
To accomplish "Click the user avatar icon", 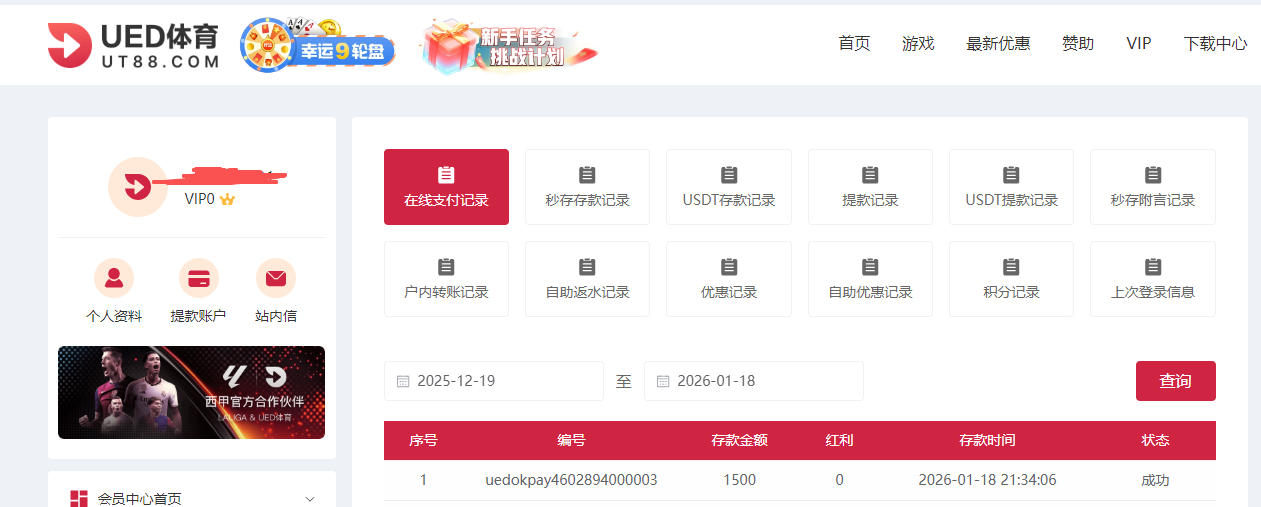I will 137,187.
